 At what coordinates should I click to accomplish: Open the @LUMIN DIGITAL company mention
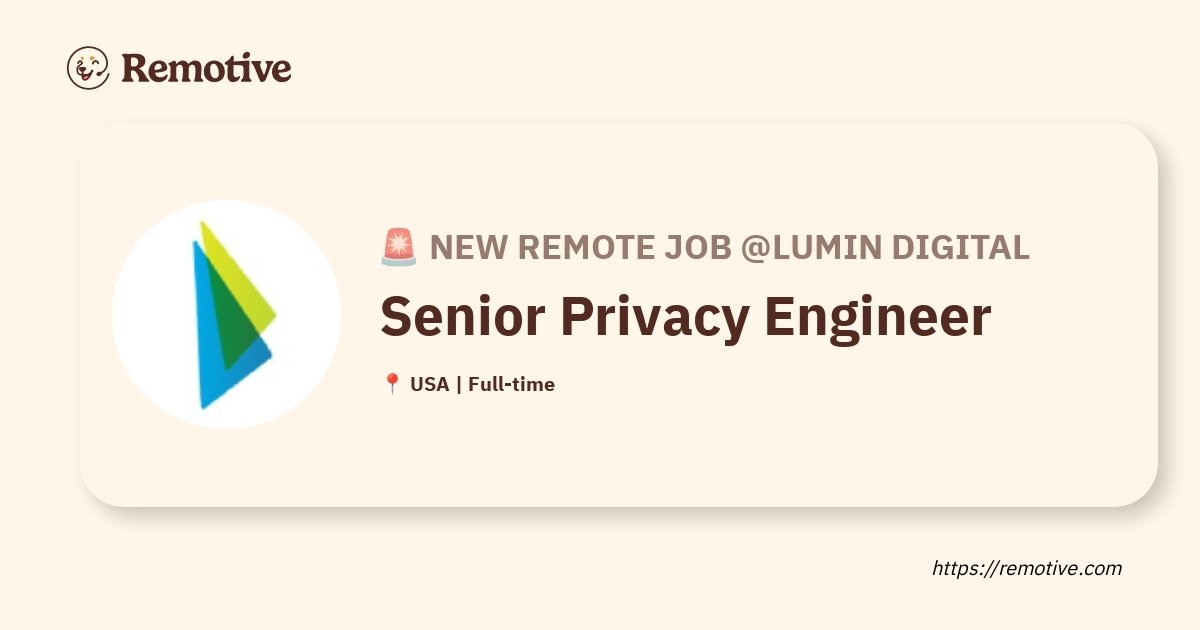pyautogui.click(x=885, y=247)
